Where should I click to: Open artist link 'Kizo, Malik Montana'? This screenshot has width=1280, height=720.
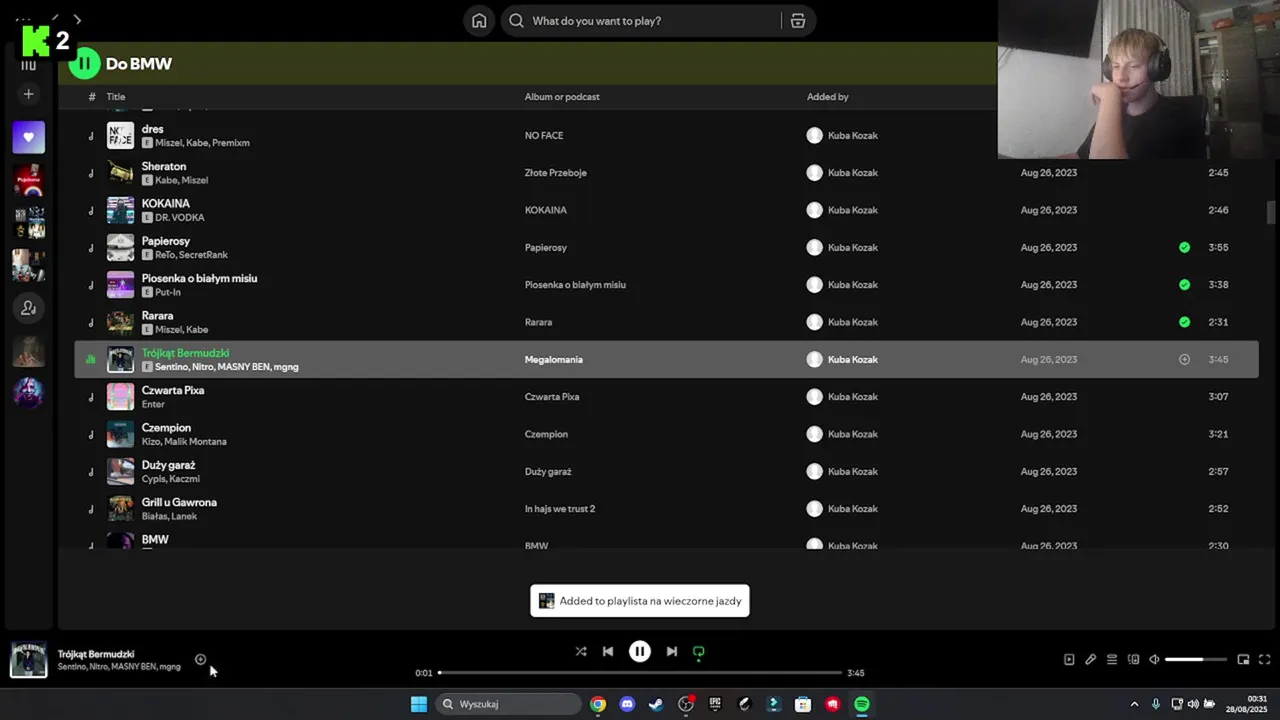click(x=184, y=441)
